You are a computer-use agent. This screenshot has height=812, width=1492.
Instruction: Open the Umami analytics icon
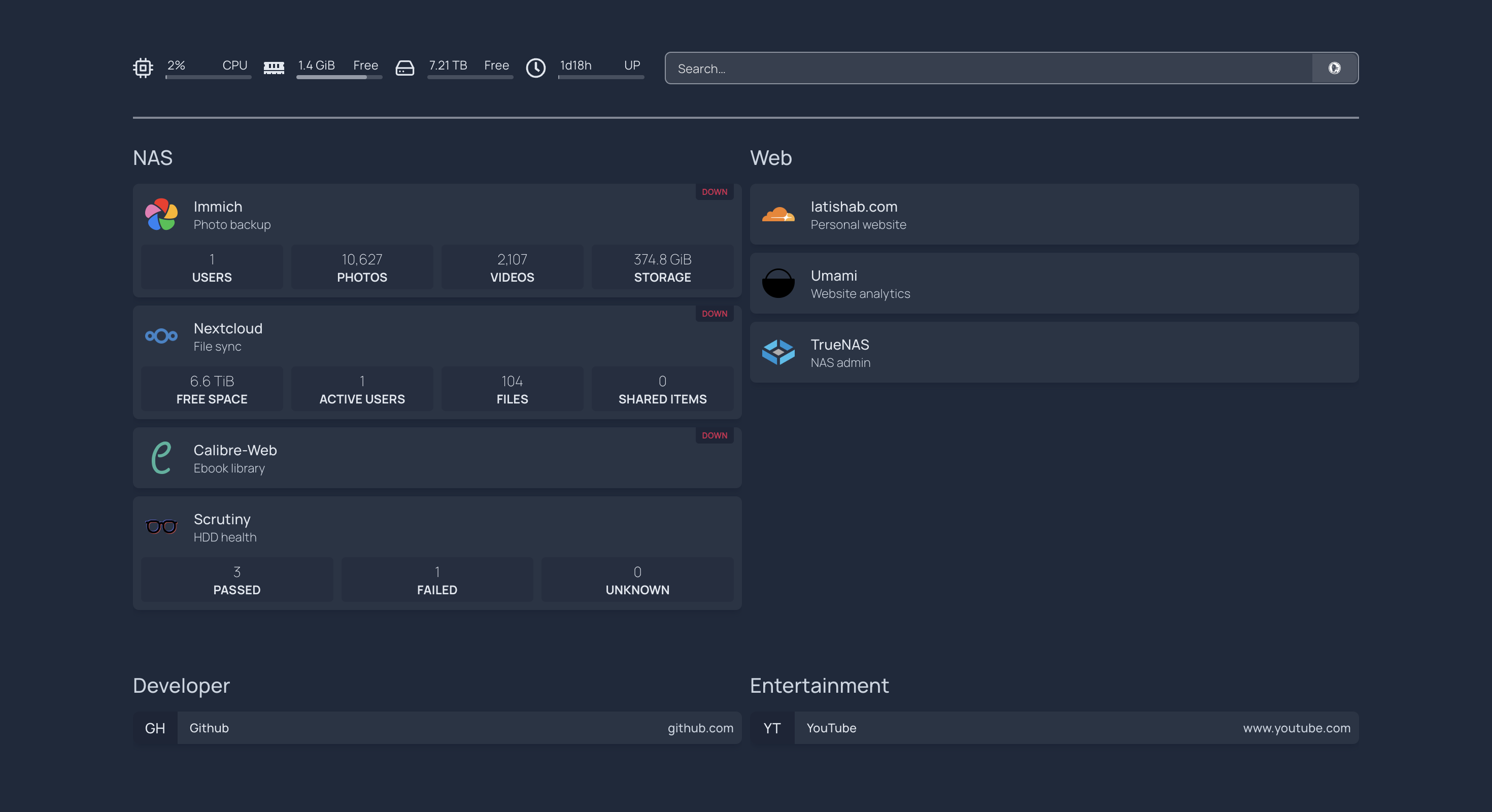coord(779,283)
